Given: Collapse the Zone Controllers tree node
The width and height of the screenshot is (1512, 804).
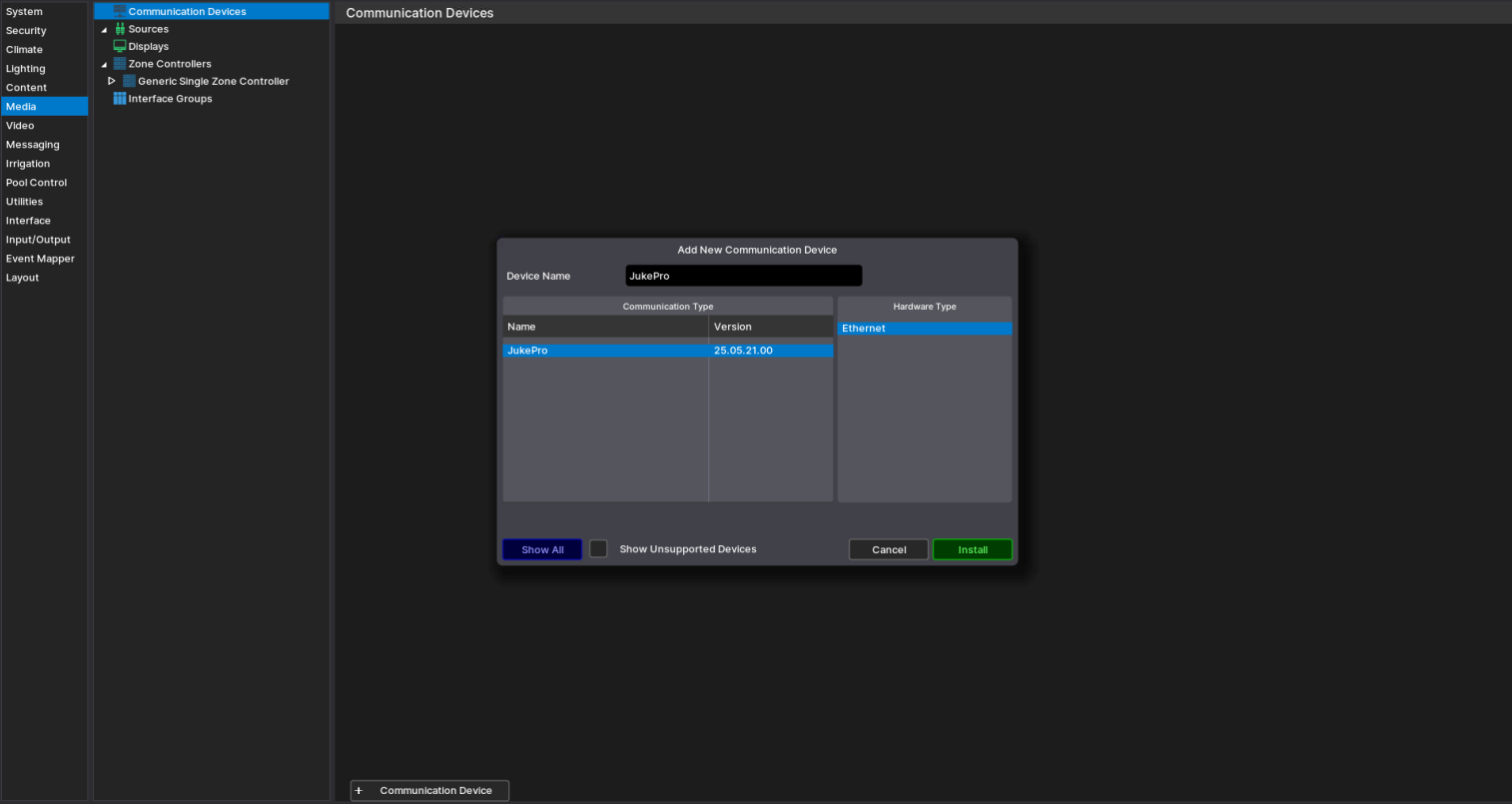Looking at the screenshot, I should click(104, 65).
